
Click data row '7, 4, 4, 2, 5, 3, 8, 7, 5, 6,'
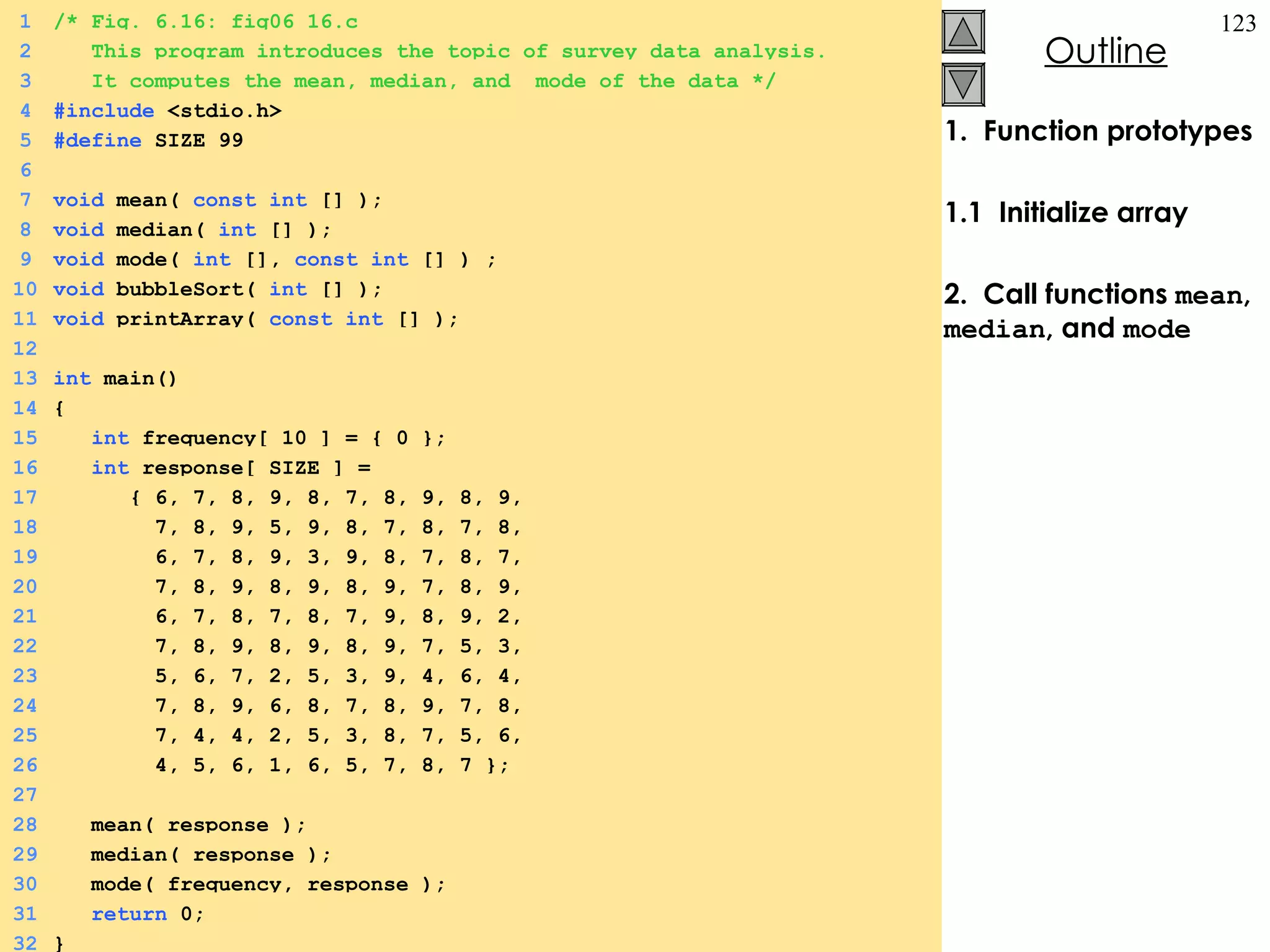pos(339,736)
